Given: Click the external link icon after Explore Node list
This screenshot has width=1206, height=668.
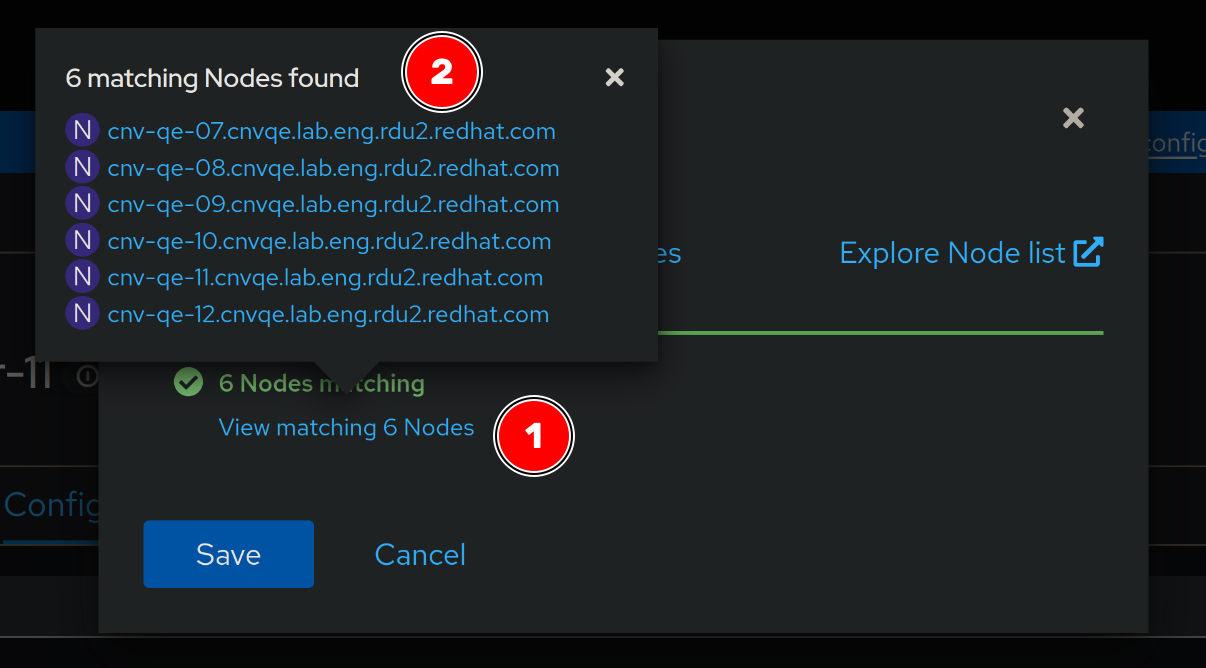Looking at the screenshot, I should [1088, 253].
